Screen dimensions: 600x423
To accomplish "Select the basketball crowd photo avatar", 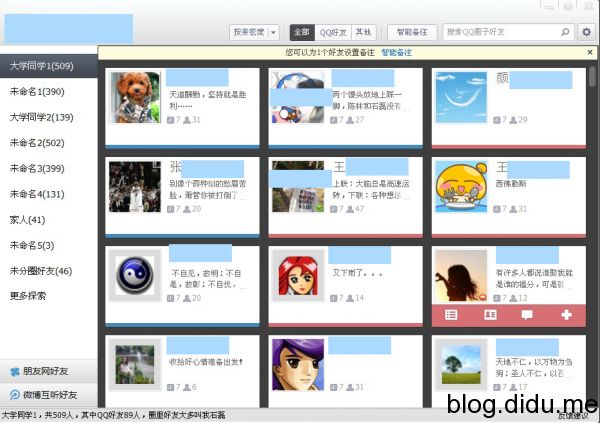I will pos(135,186).
